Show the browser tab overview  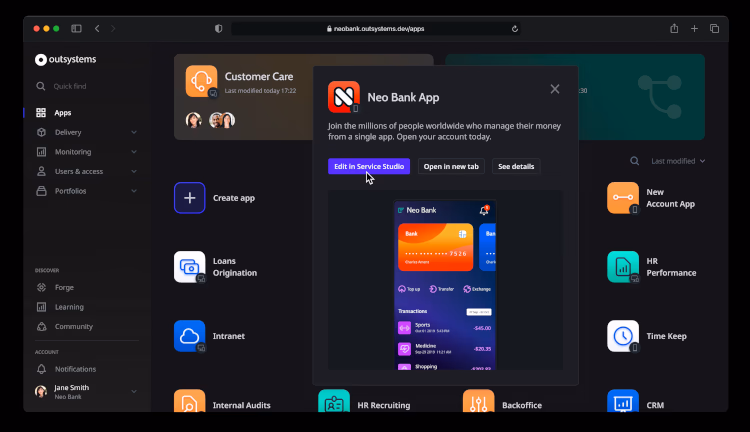point(714,29)
